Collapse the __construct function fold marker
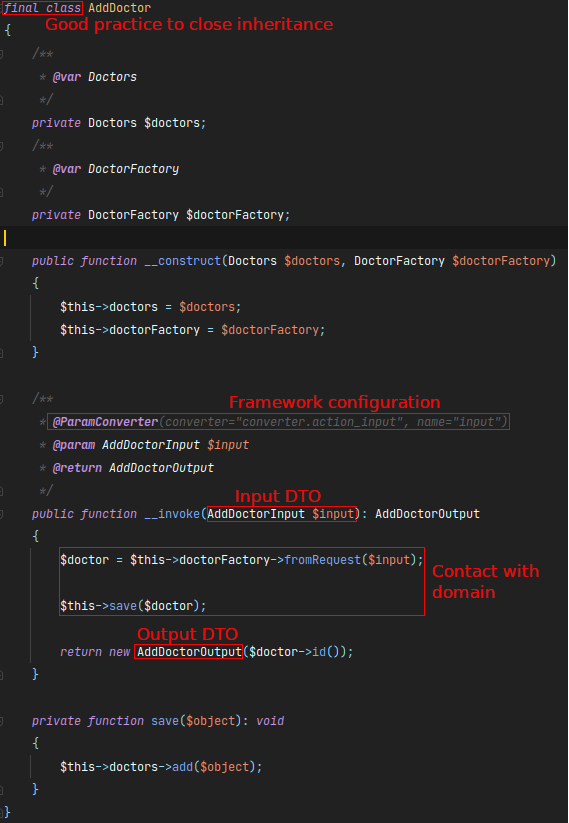This screenshot has width=569, height=823. coord(2,261)
